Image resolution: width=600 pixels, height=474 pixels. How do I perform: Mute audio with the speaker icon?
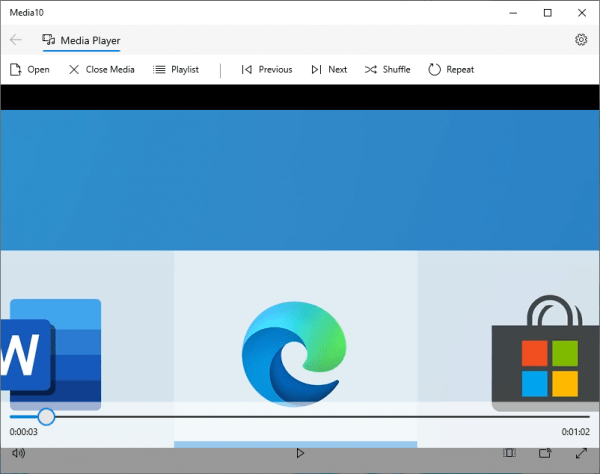click(x=18, y=453)
